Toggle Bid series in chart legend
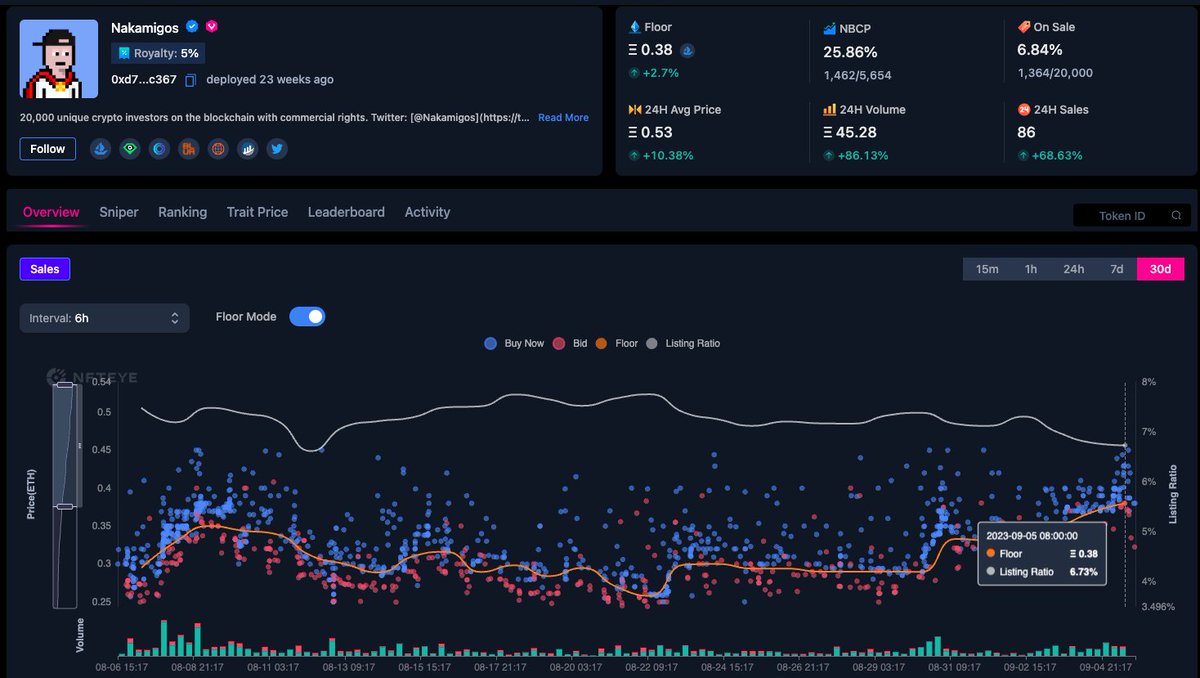This screenshot has height=678, width=1200. pos(569,343)
